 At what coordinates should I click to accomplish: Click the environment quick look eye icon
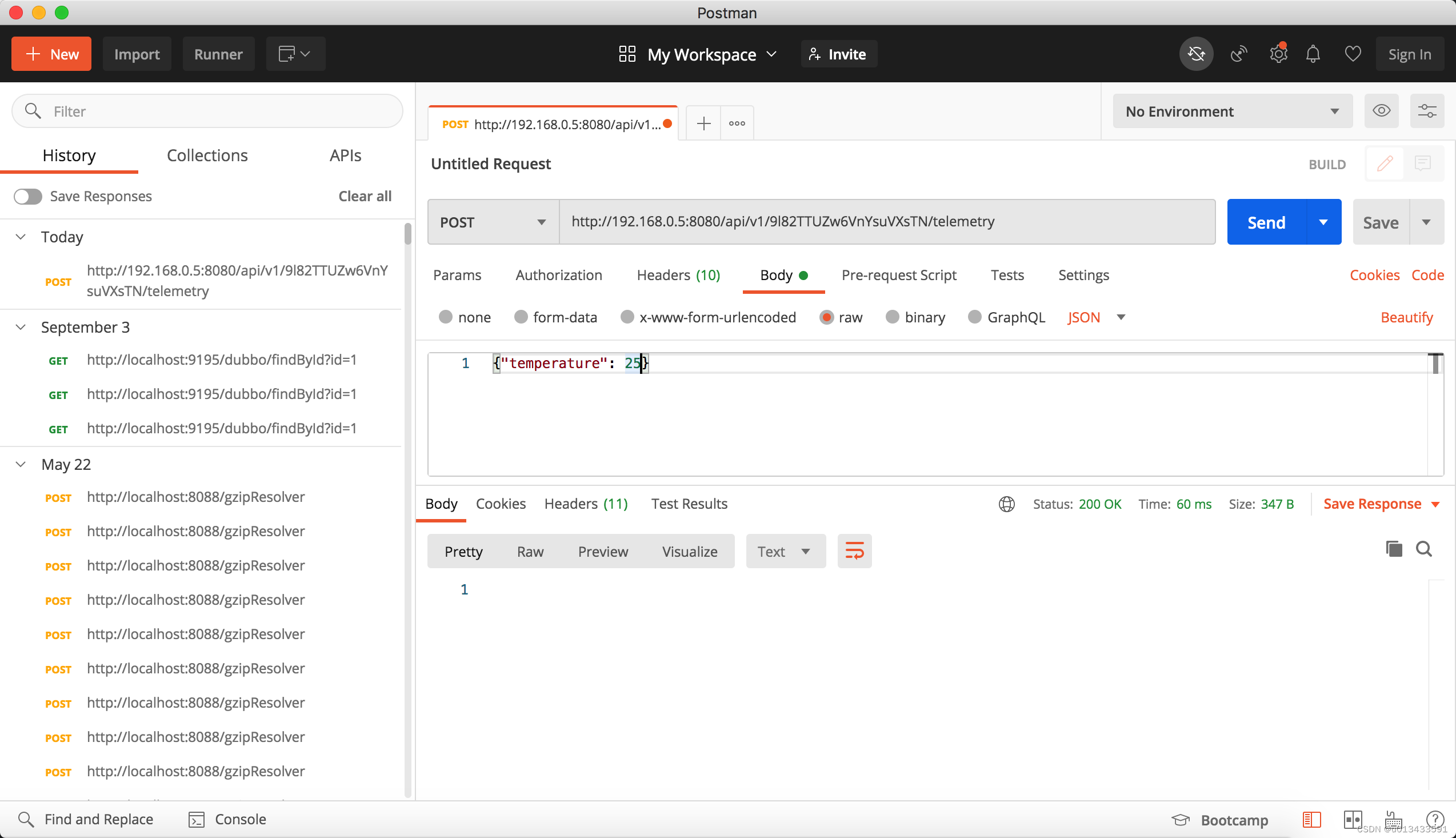(1381, 110)
